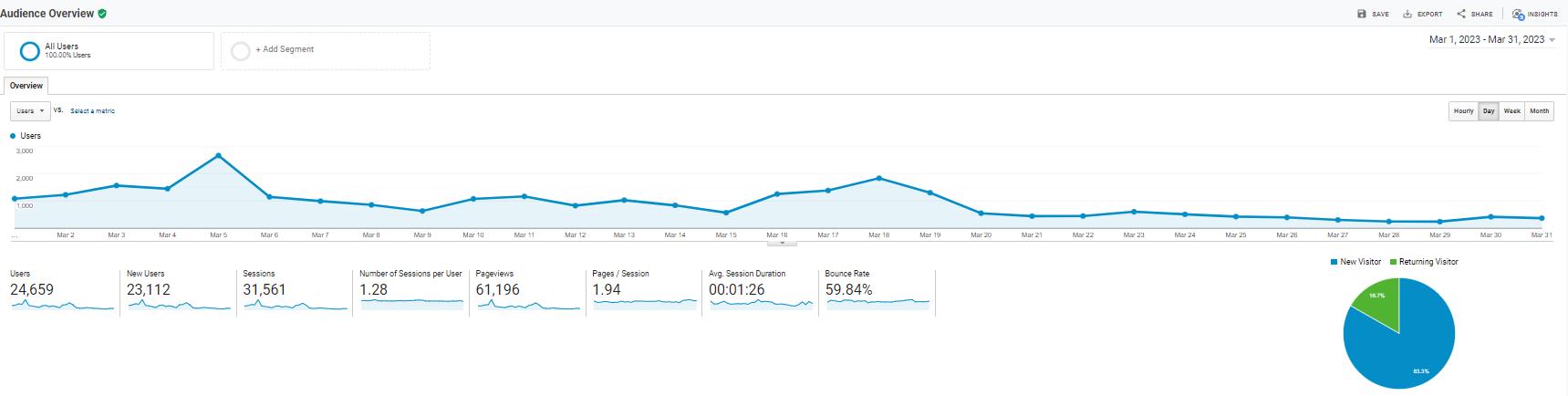
Task: Click the Add Segment empty circle
Action: [x=241, y=51]
